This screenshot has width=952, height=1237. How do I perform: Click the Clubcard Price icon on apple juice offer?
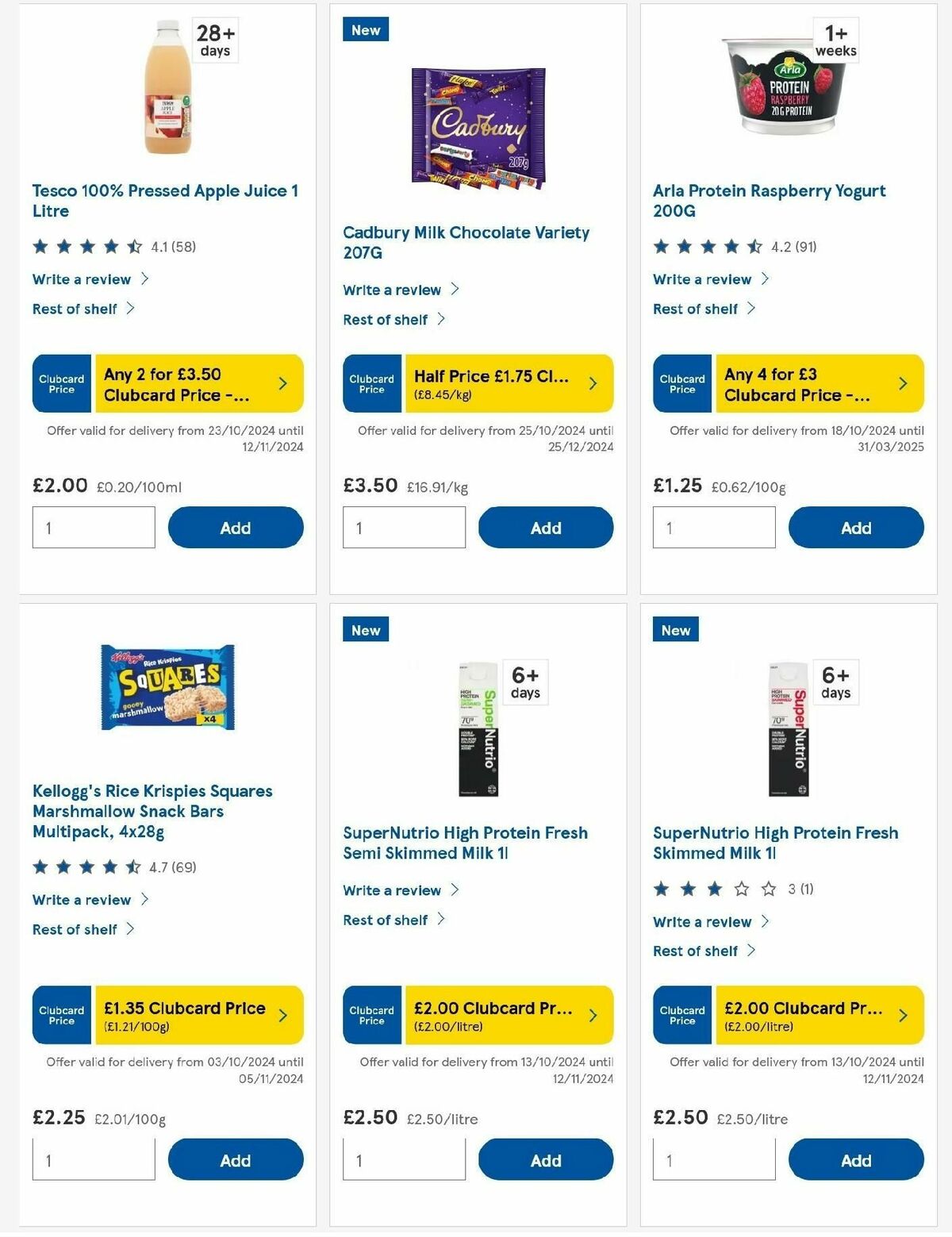[61, 383]
